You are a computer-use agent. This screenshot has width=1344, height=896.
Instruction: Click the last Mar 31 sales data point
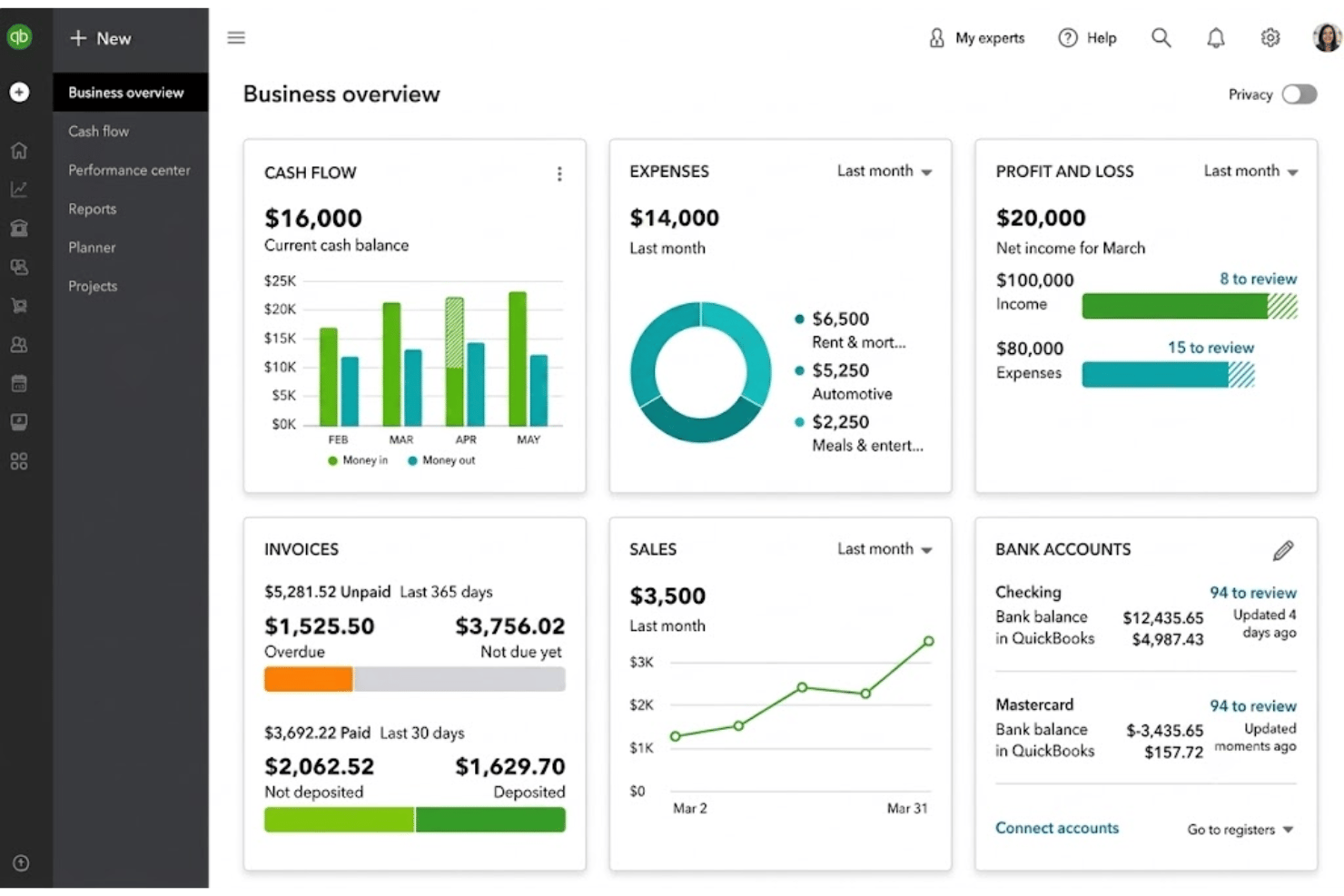point(928,641)
